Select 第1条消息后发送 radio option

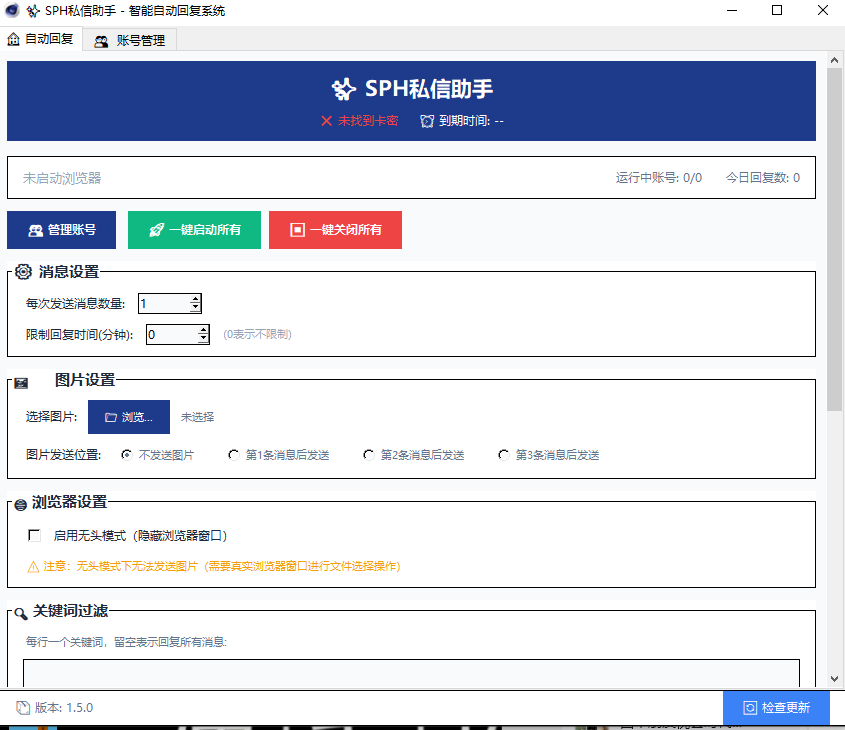tap(233, 455)
